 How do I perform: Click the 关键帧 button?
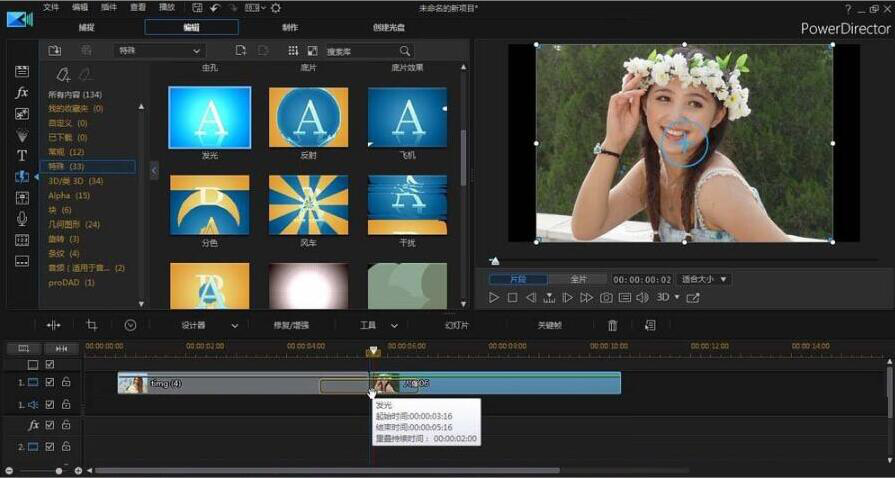tap(549, 325)
